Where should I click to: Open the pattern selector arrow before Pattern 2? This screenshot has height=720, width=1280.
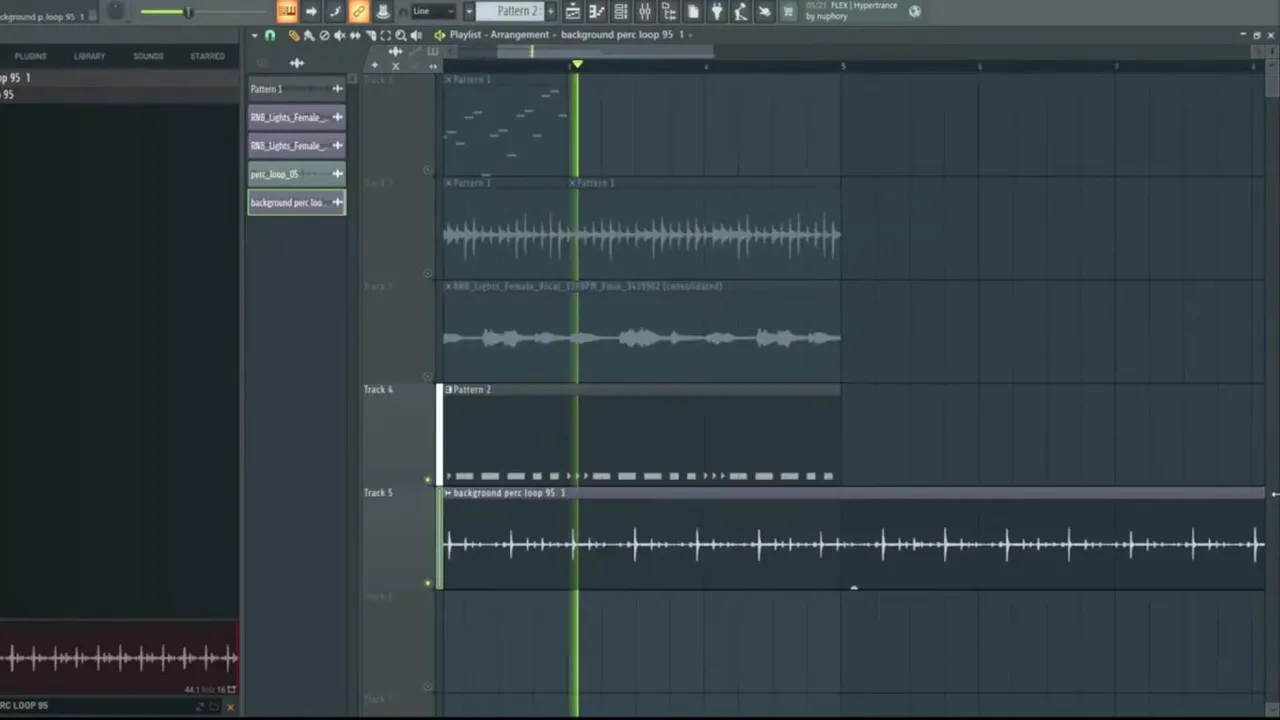click(x=468, y=11)
